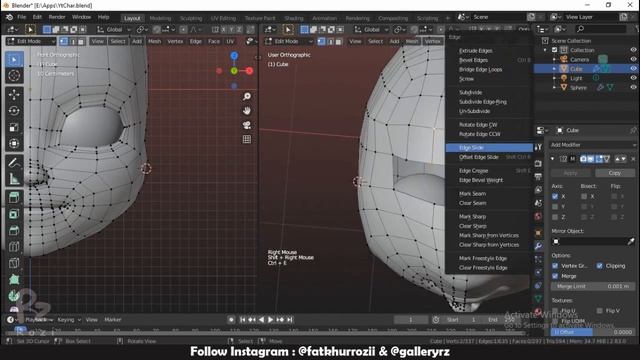Select the Scale tool in the toolbar
This screenshot has width=640, height=360.
pos(14,127)
